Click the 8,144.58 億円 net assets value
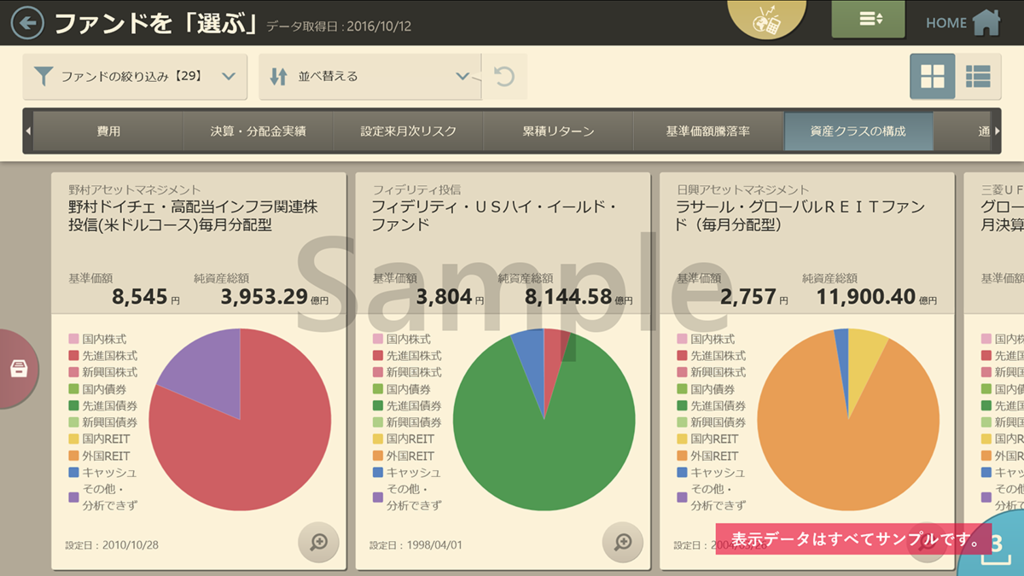 [579, 296]
